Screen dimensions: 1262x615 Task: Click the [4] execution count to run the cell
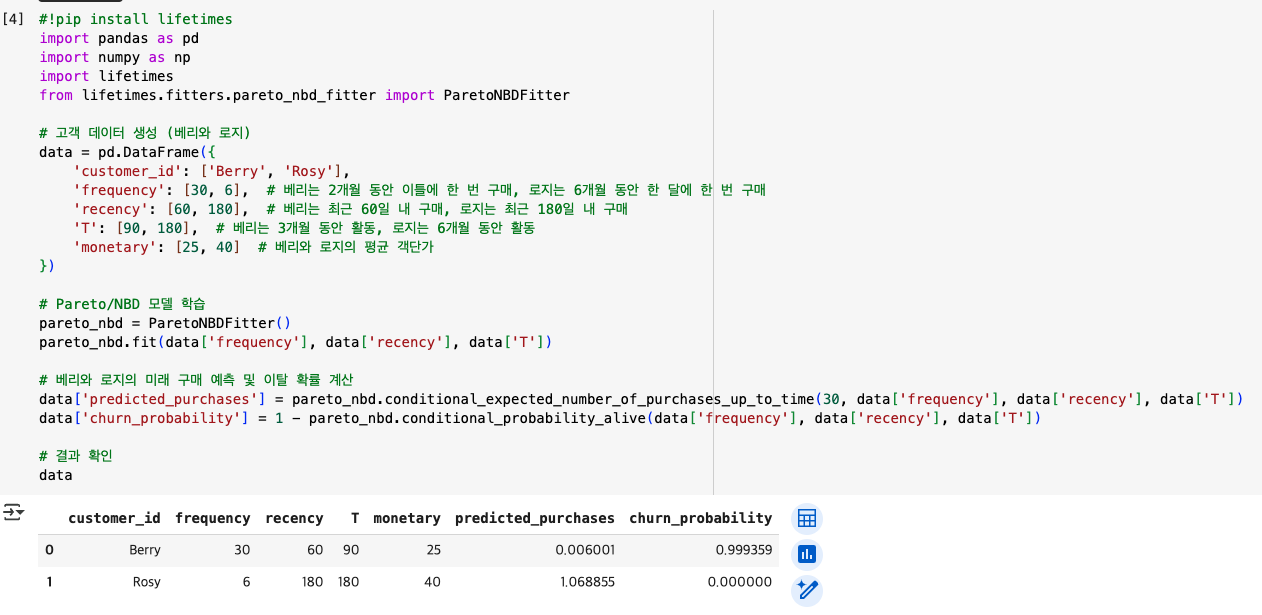click(13, 19)
